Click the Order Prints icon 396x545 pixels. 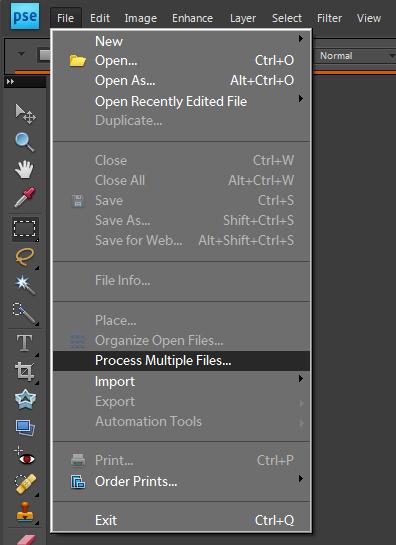pyautogui.click(x=78, y=482)
